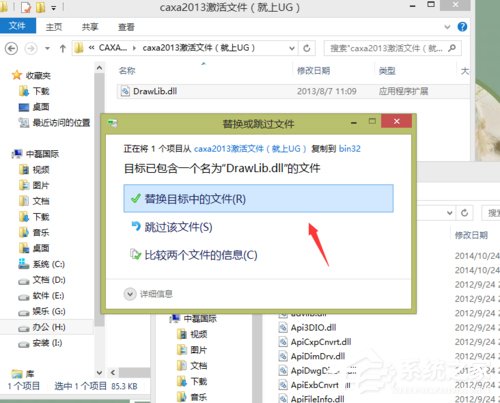Open 文档 folder in front window sidebar

34,201
